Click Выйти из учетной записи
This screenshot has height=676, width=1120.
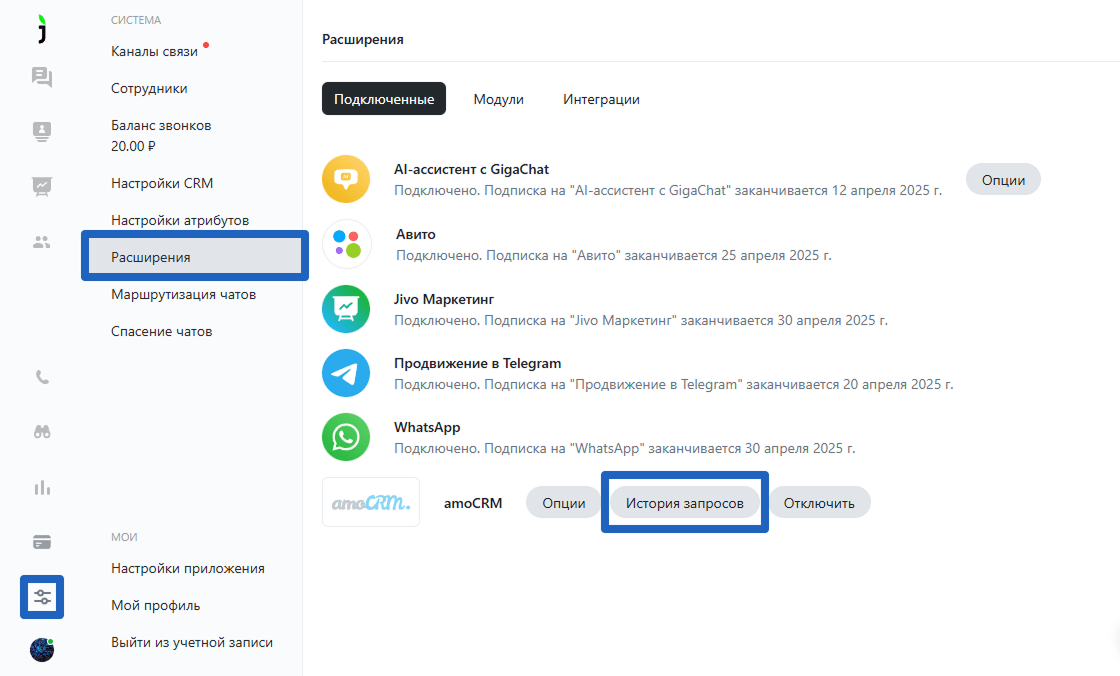pos(192,642)
